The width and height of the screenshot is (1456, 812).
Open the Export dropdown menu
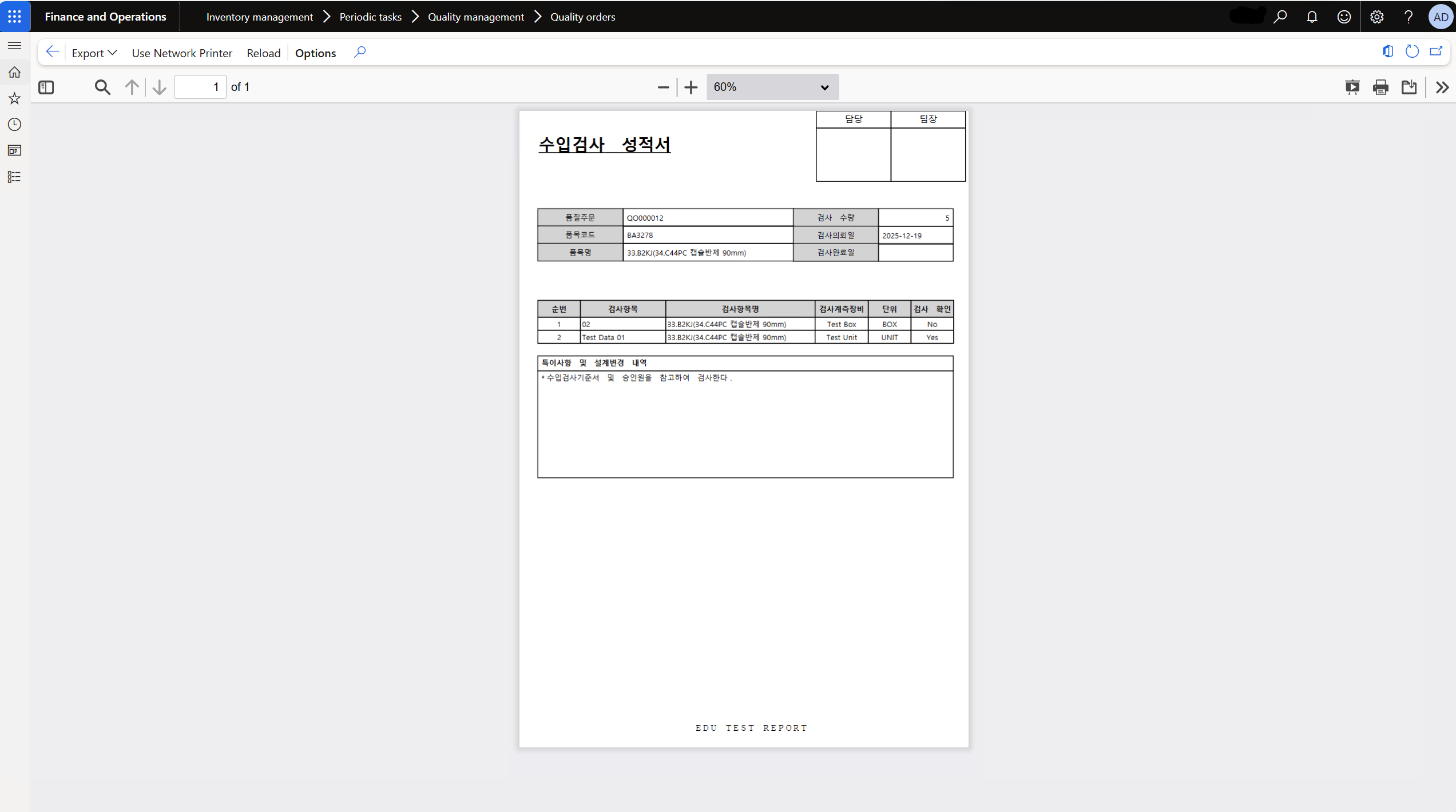point(94,53)
